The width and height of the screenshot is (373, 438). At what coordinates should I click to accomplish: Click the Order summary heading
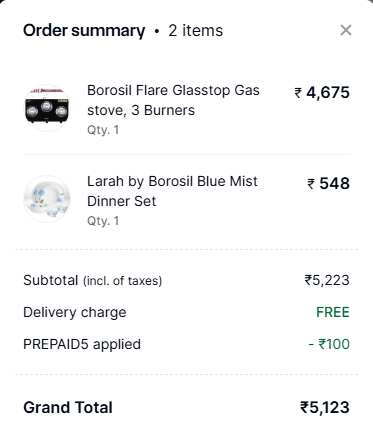[84, 31]
